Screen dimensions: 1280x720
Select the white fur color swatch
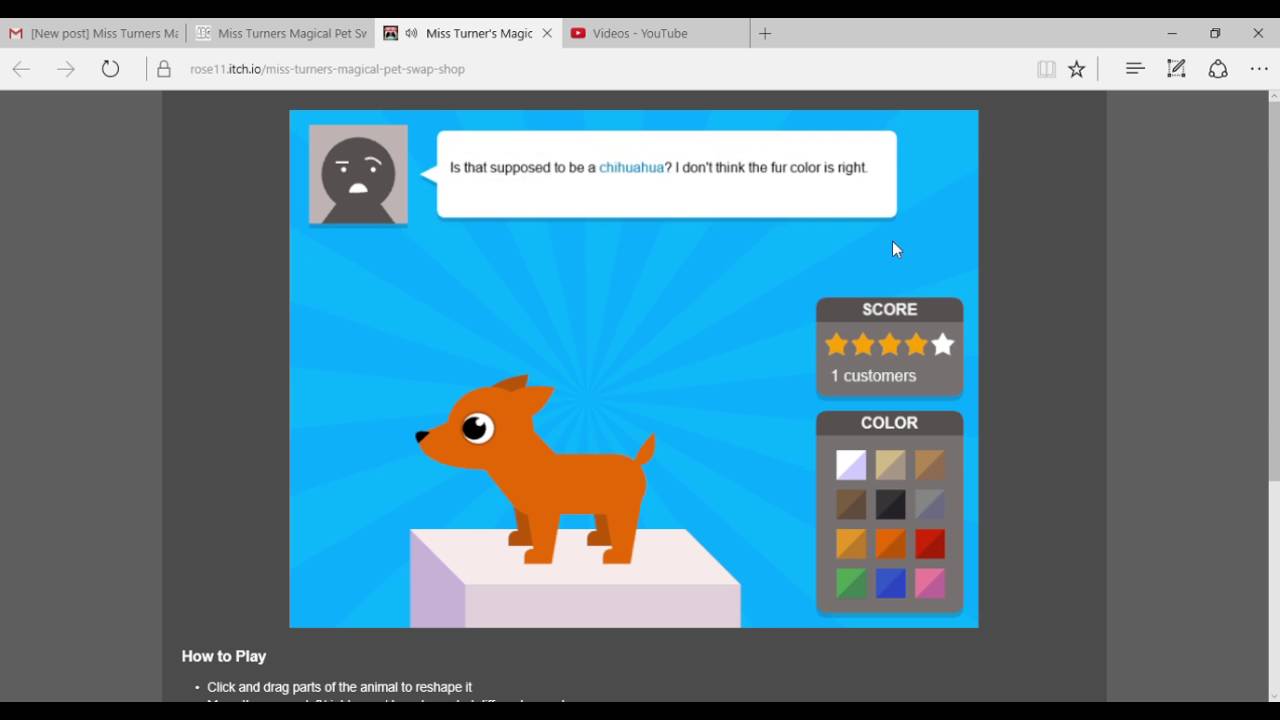point(851,465)
